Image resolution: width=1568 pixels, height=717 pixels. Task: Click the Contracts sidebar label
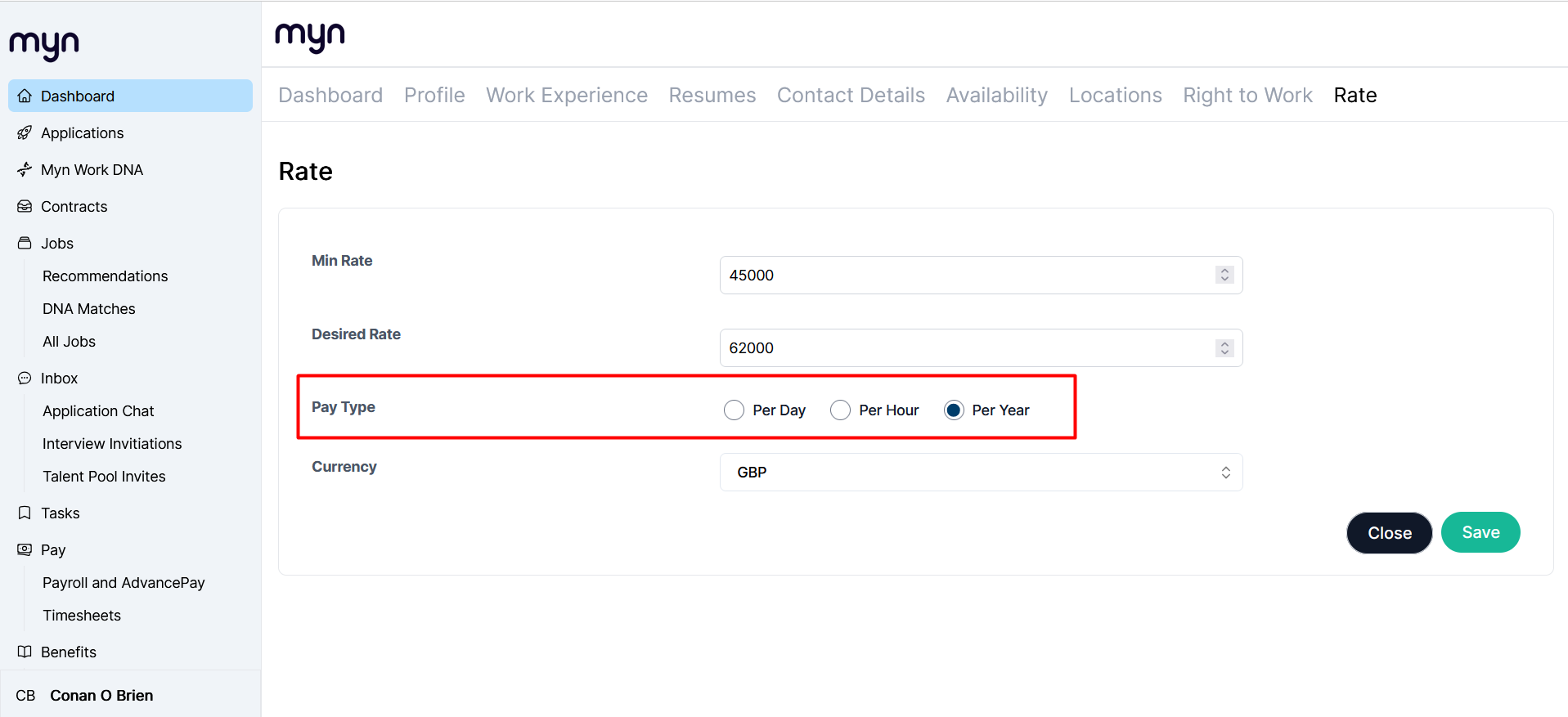click(74, 206)
